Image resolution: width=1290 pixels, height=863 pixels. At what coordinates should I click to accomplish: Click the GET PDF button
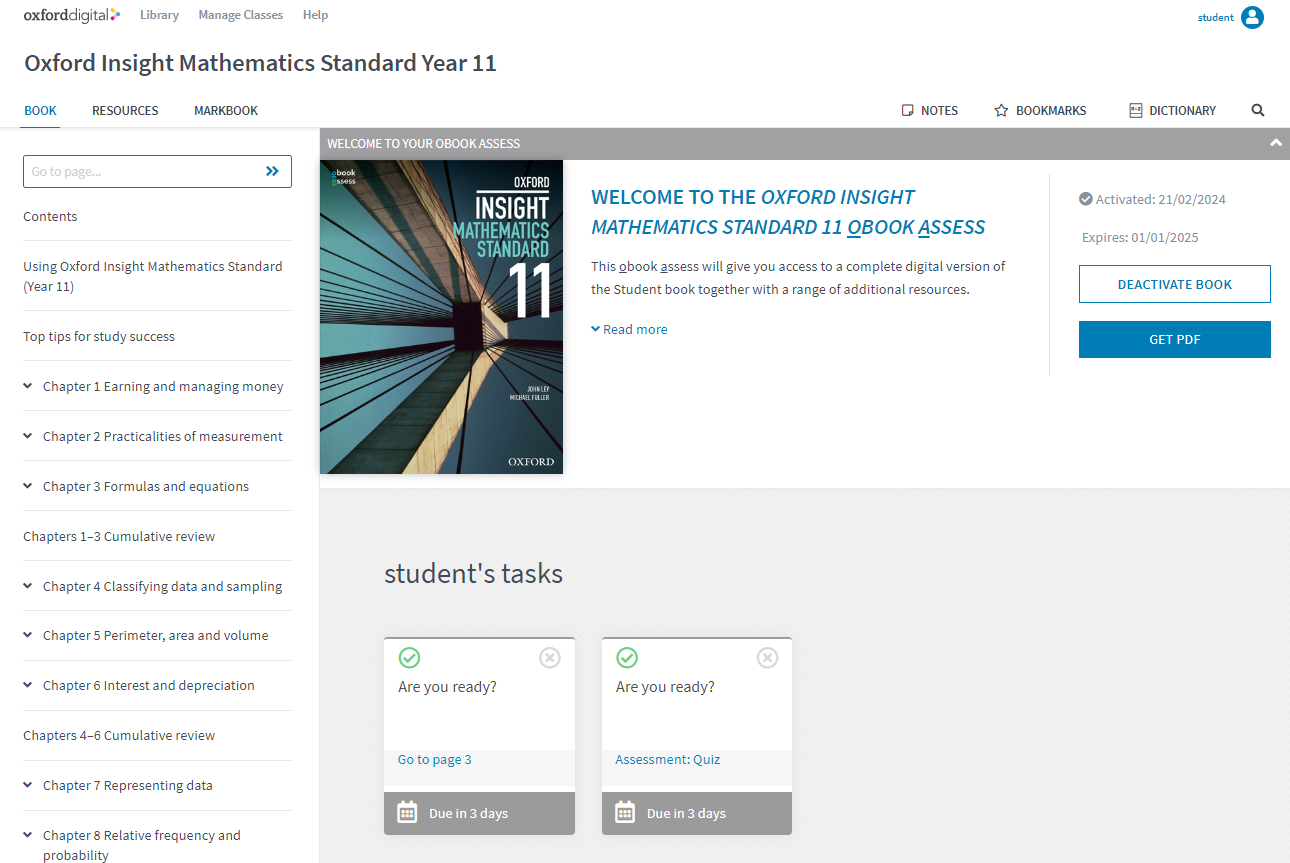pyautogui.click(x=1174, y=339)
